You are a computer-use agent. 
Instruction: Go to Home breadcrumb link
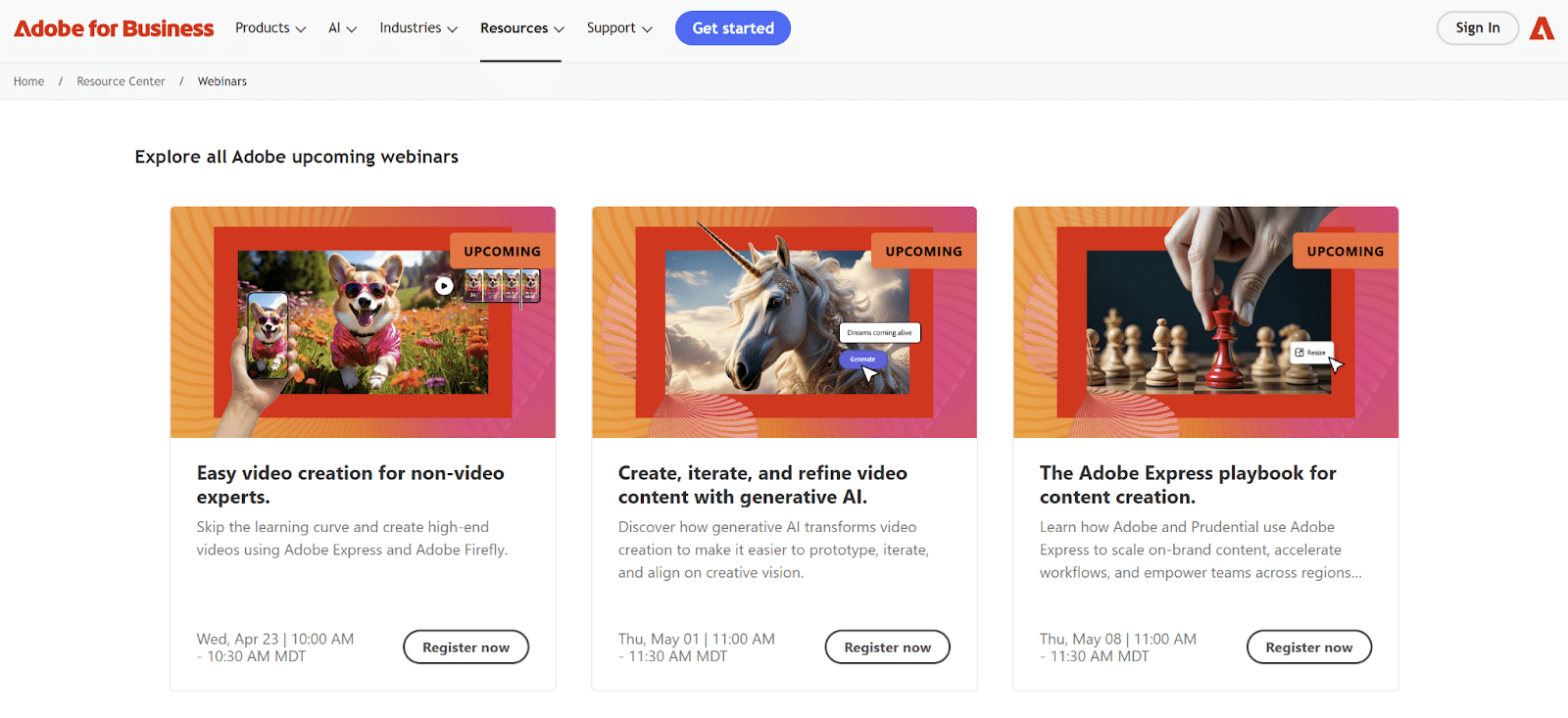pyautogui.click(x=28, y=81)
